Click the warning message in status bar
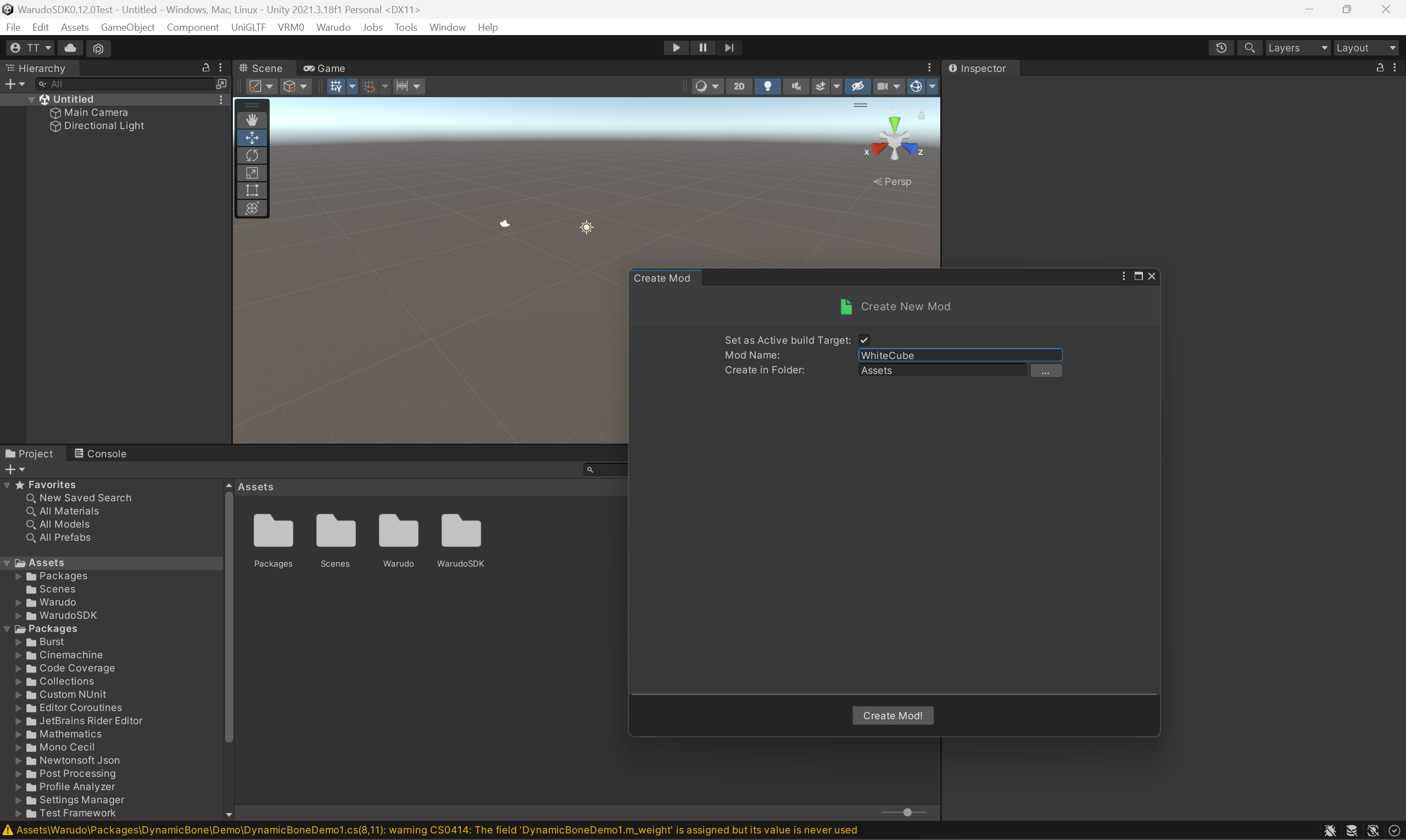Image resolution: width=1406 pixels, height=840 pixels. [x=436, y=830]
